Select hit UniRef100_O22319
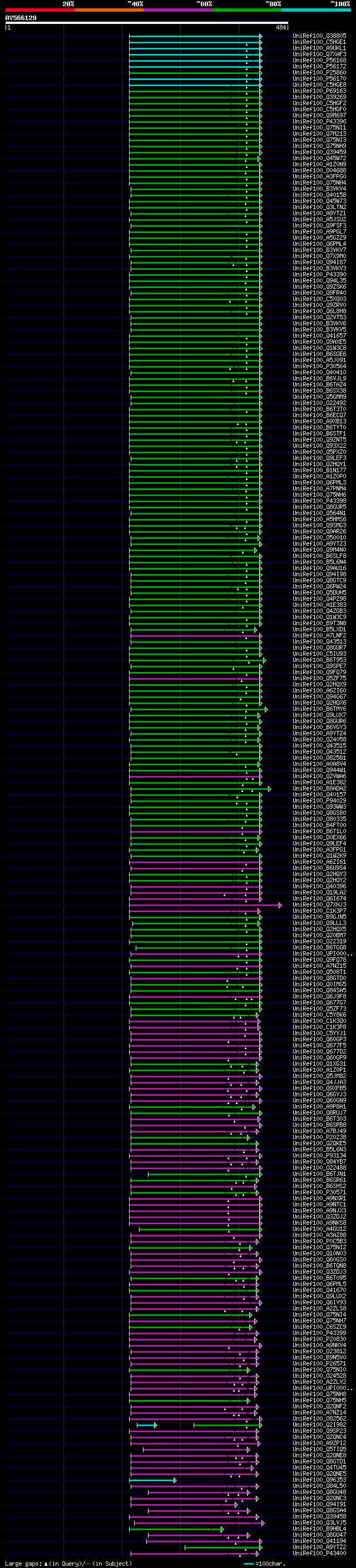This screenshot has height=1568, width=356. tap(319, 941)
